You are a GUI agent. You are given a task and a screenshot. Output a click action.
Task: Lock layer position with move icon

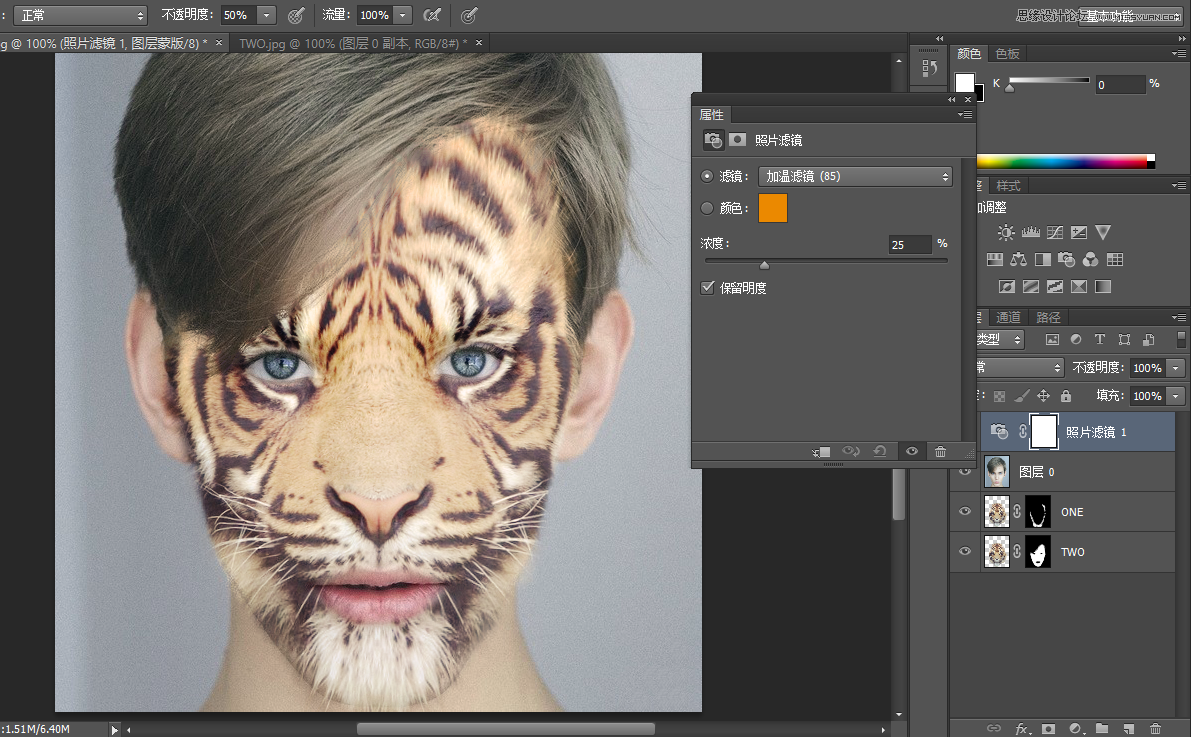tap(1044, 396)
